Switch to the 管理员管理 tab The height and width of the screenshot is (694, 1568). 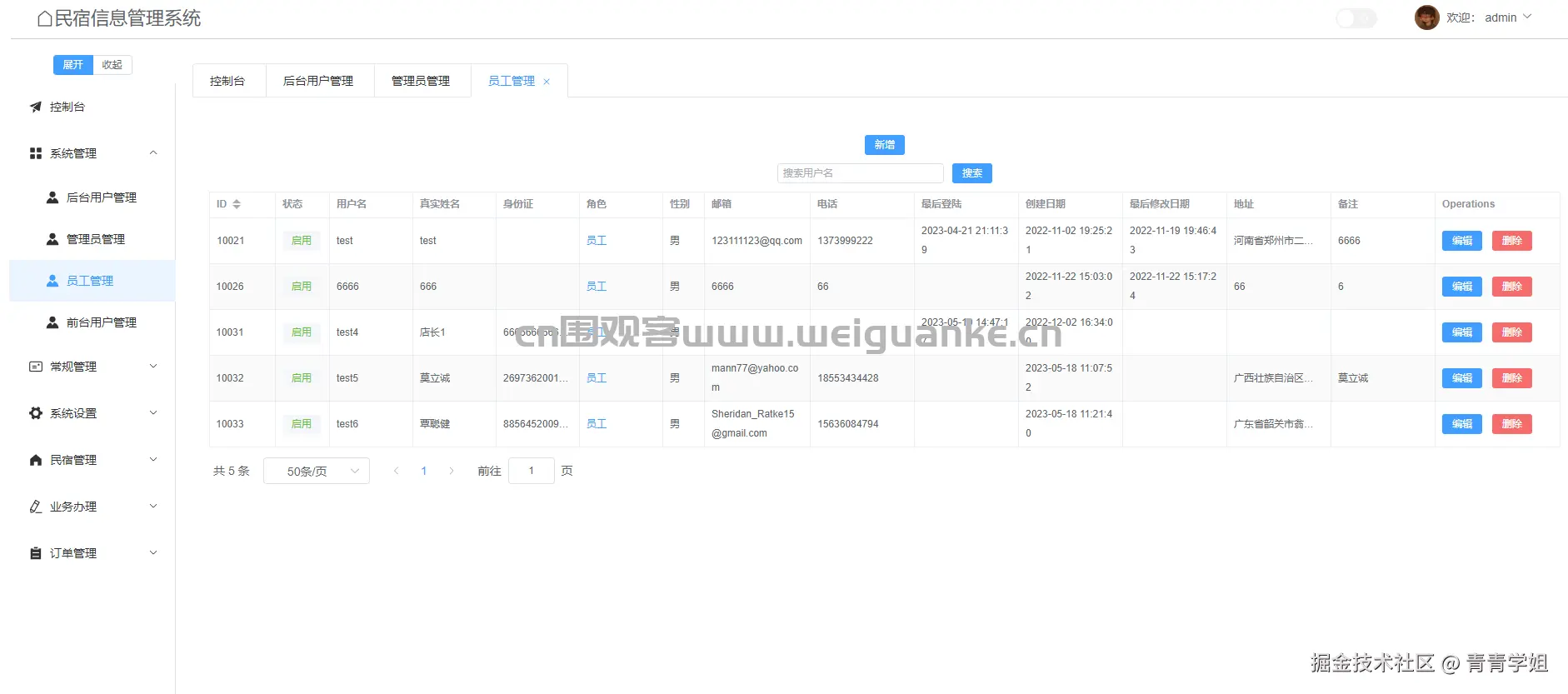[421, 81]
